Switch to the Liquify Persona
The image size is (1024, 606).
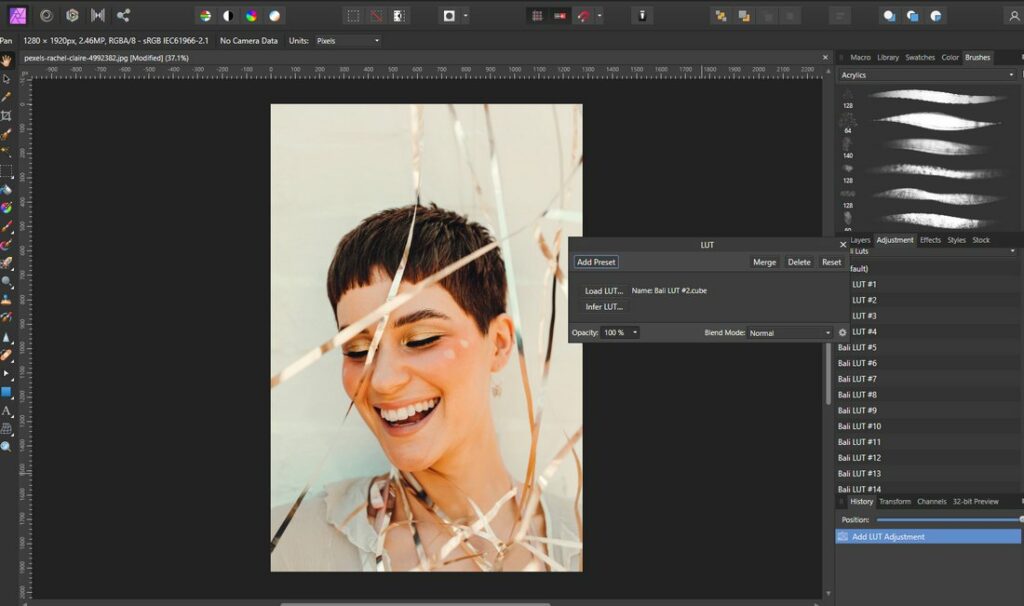tap(46, 15)
